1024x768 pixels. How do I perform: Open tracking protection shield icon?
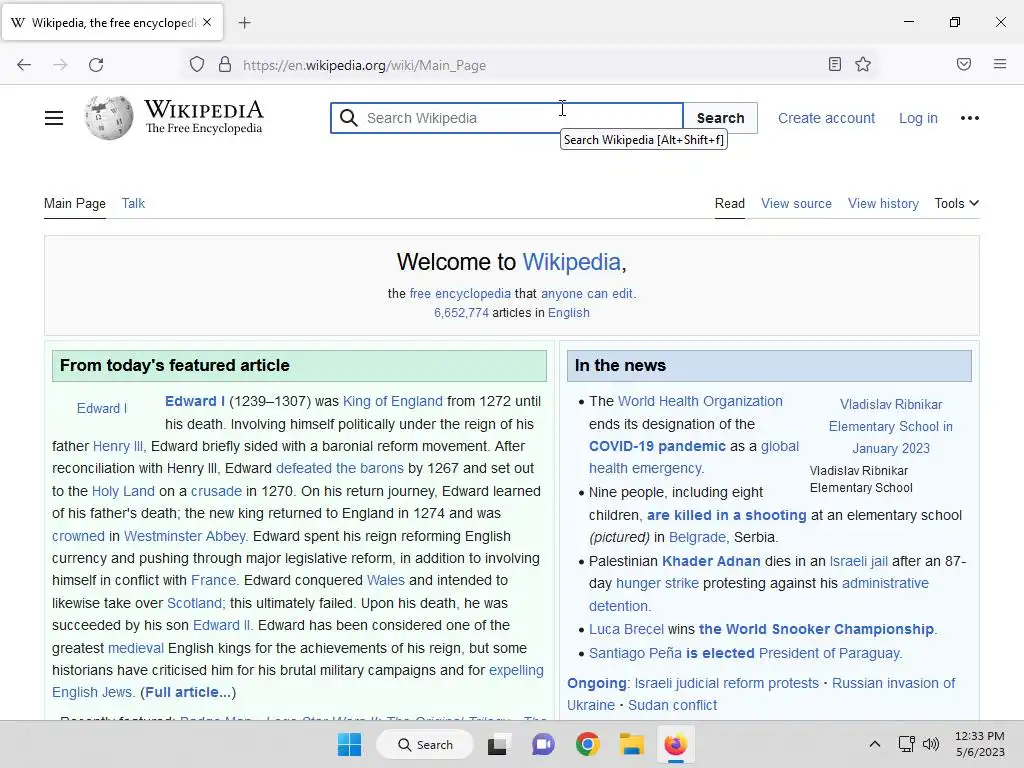(197, 65)
